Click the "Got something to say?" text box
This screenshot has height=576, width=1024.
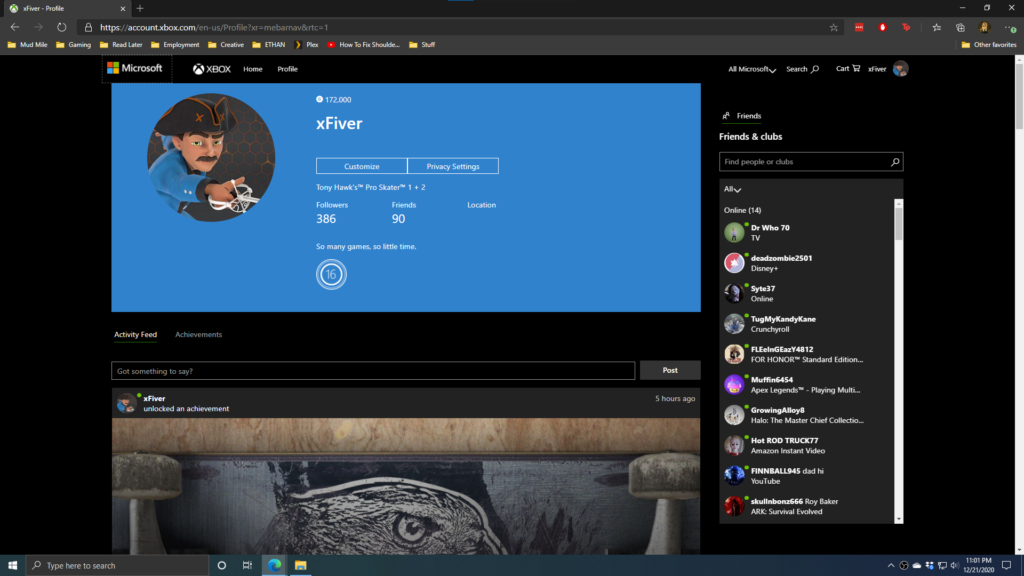(x=372, y=371)
